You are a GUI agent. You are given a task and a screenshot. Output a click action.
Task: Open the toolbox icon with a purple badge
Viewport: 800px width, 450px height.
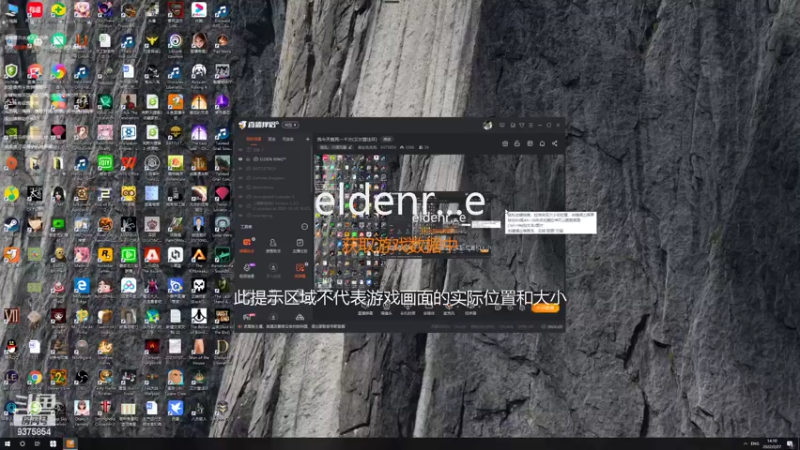(247, 270)
